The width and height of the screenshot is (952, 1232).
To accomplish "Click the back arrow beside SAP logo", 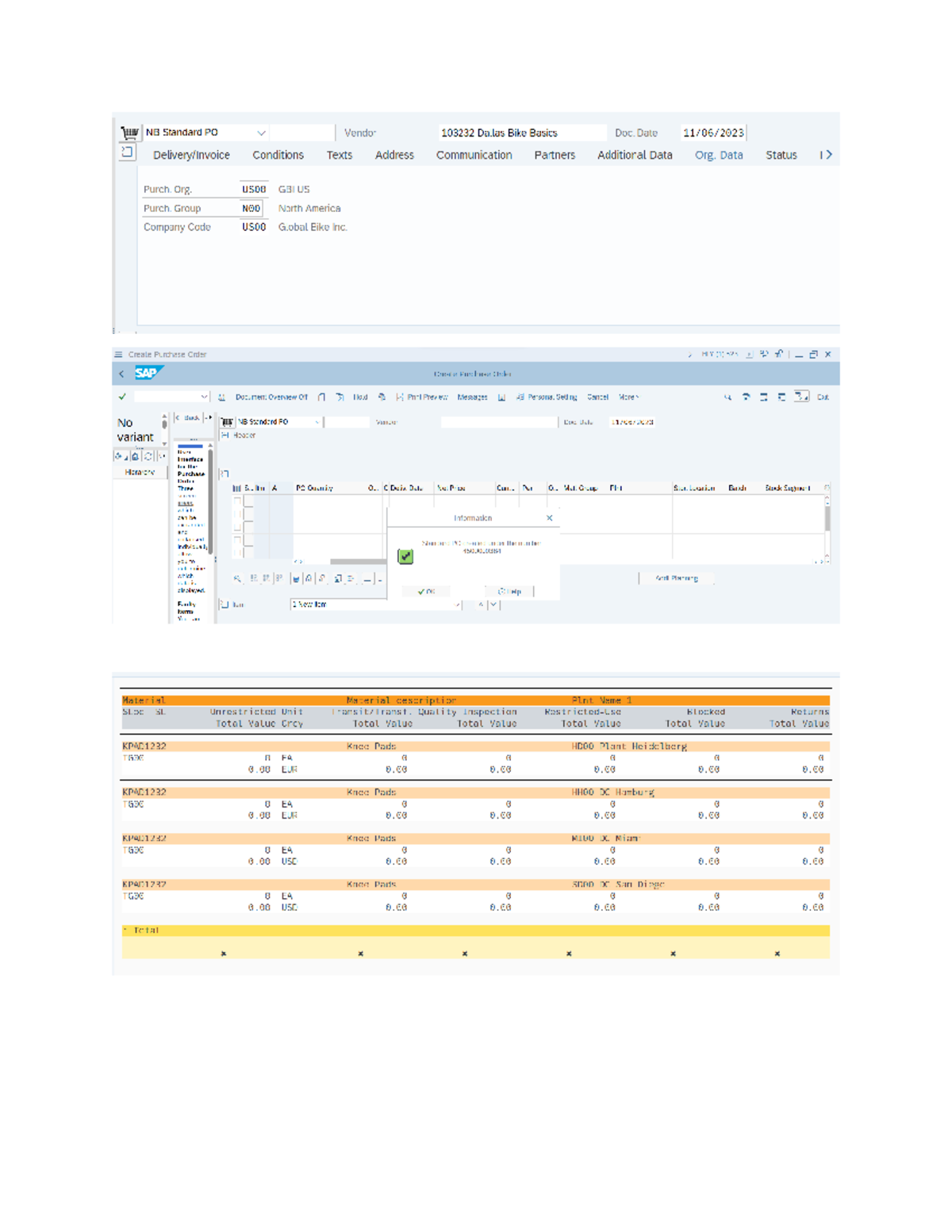I will pyautogui.click(x=121, y=374).
